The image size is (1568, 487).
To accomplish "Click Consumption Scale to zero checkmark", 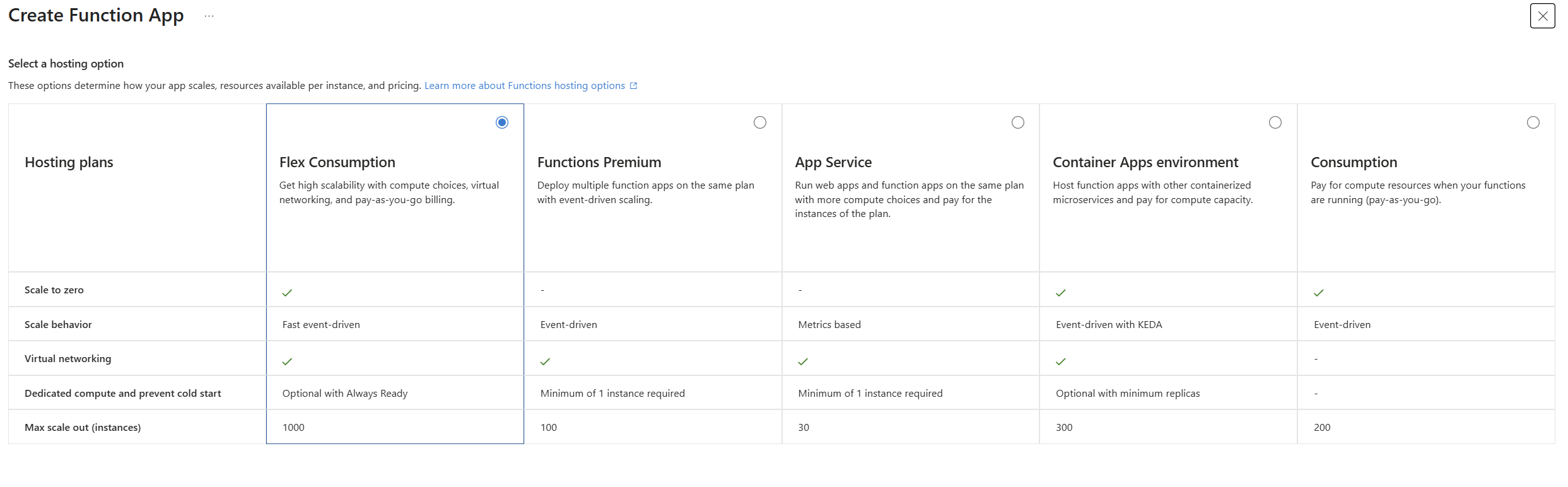I will [1319, 293].
